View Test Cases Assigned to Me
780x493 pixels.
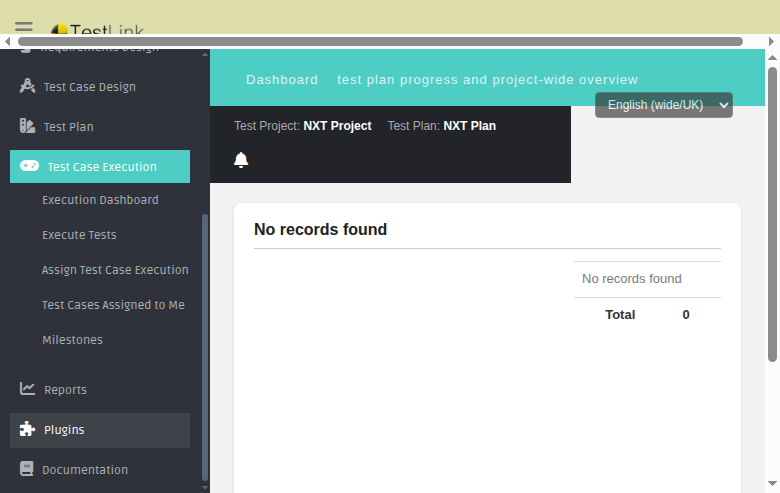pos(113,305)
